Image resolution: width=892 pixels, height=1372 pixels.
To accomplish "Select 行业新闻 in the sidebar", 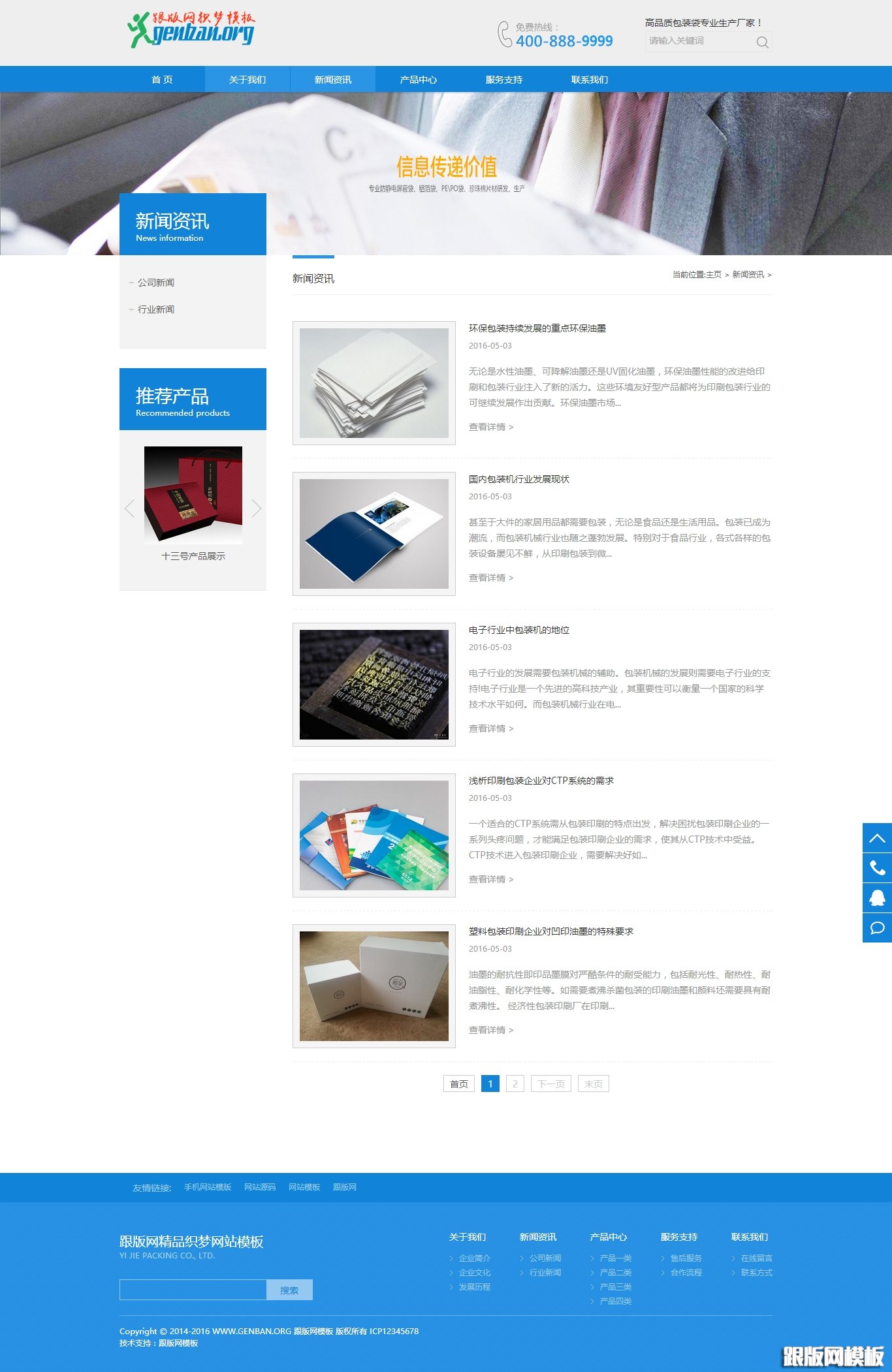I will point(156,309).
